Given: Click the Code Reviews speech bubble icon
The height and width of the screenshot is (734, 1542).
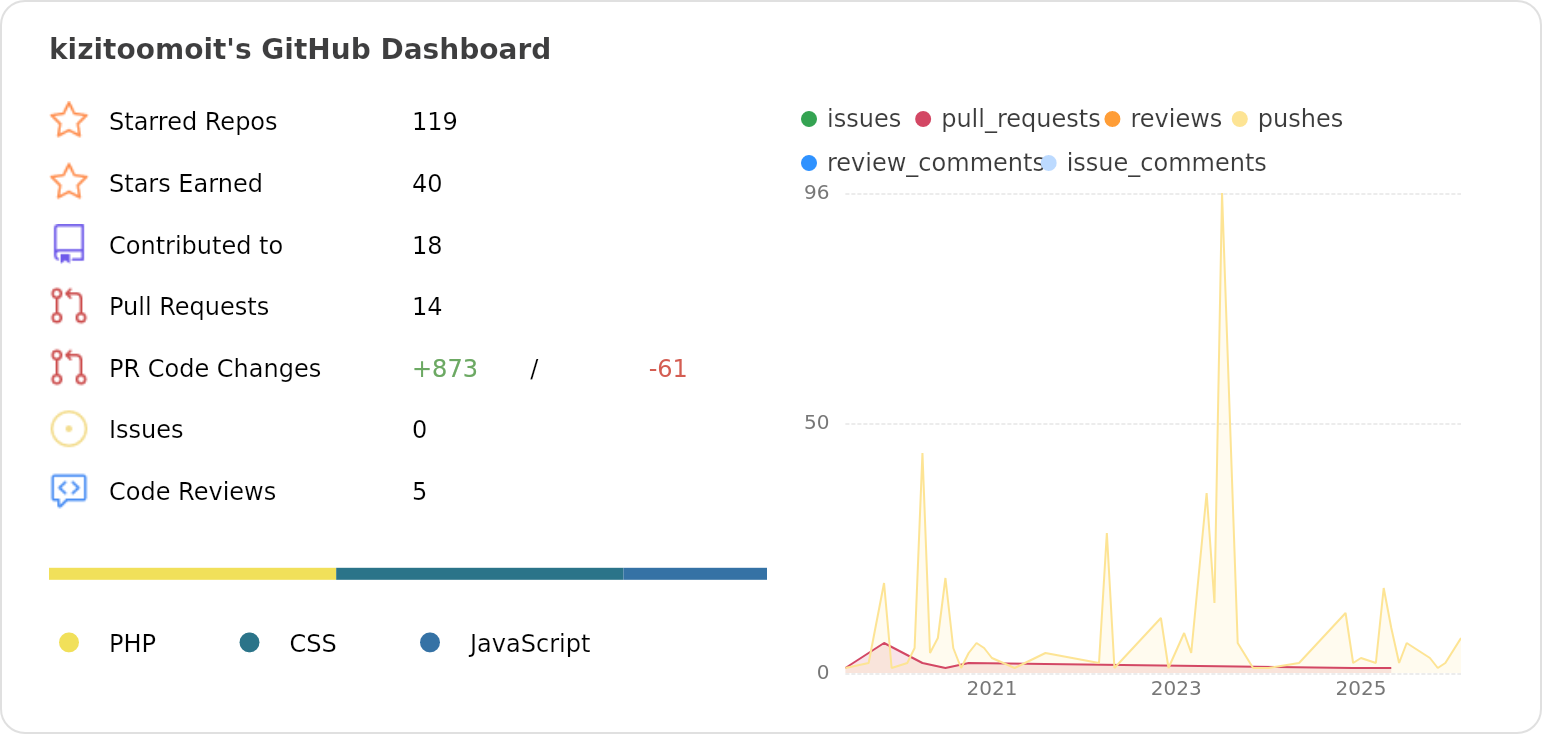Looking at the screenshot, I should coord(70,490).
